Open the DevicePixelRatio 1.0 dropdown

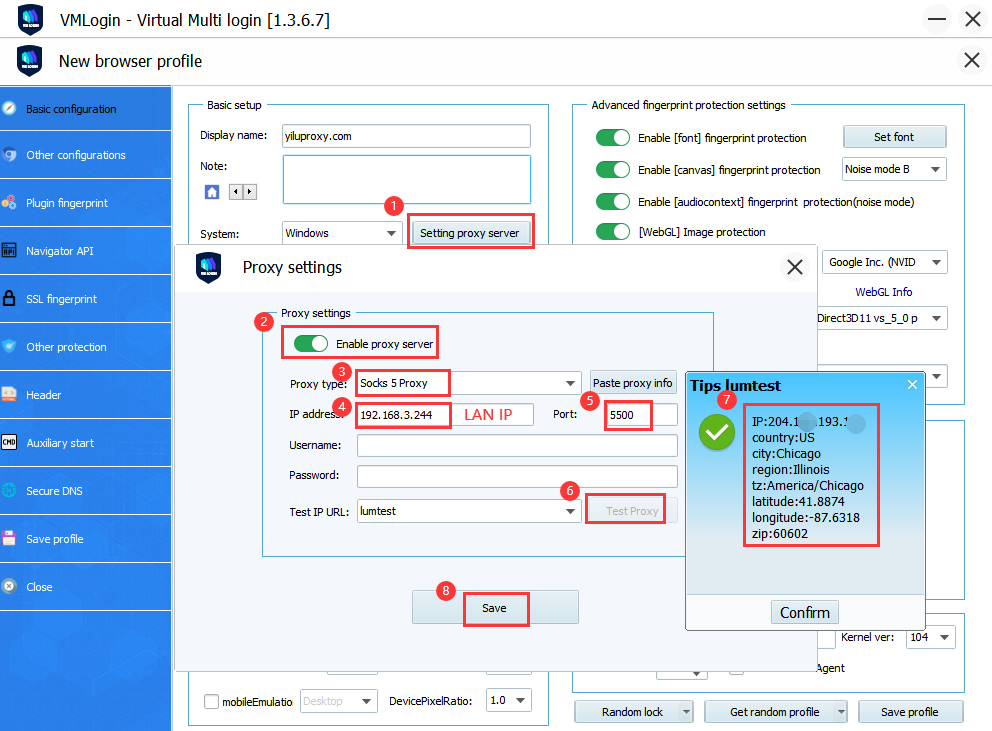[x=509, y=700]
